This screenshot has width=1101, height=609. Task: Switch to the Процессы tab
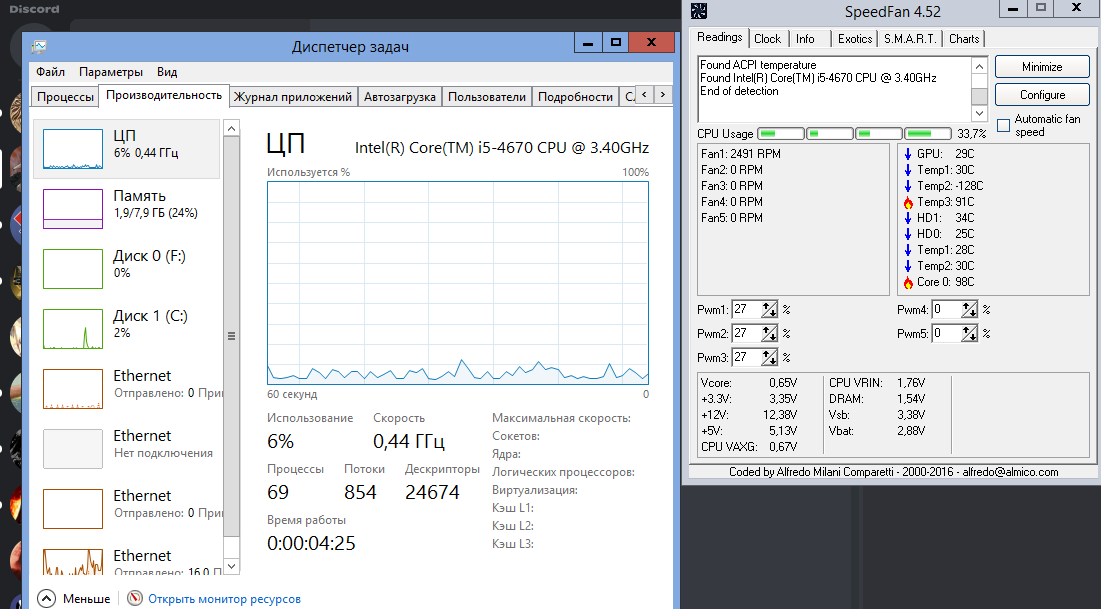65,97
